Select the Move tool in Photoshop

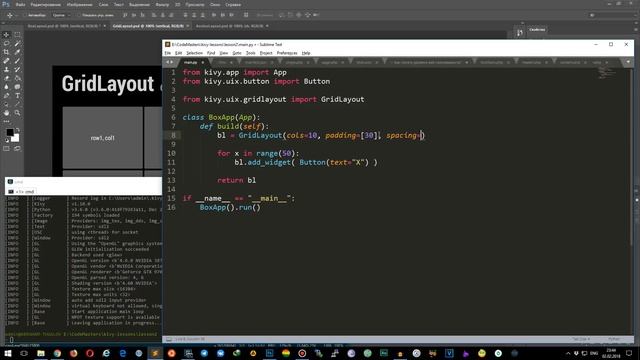point(6,35)
